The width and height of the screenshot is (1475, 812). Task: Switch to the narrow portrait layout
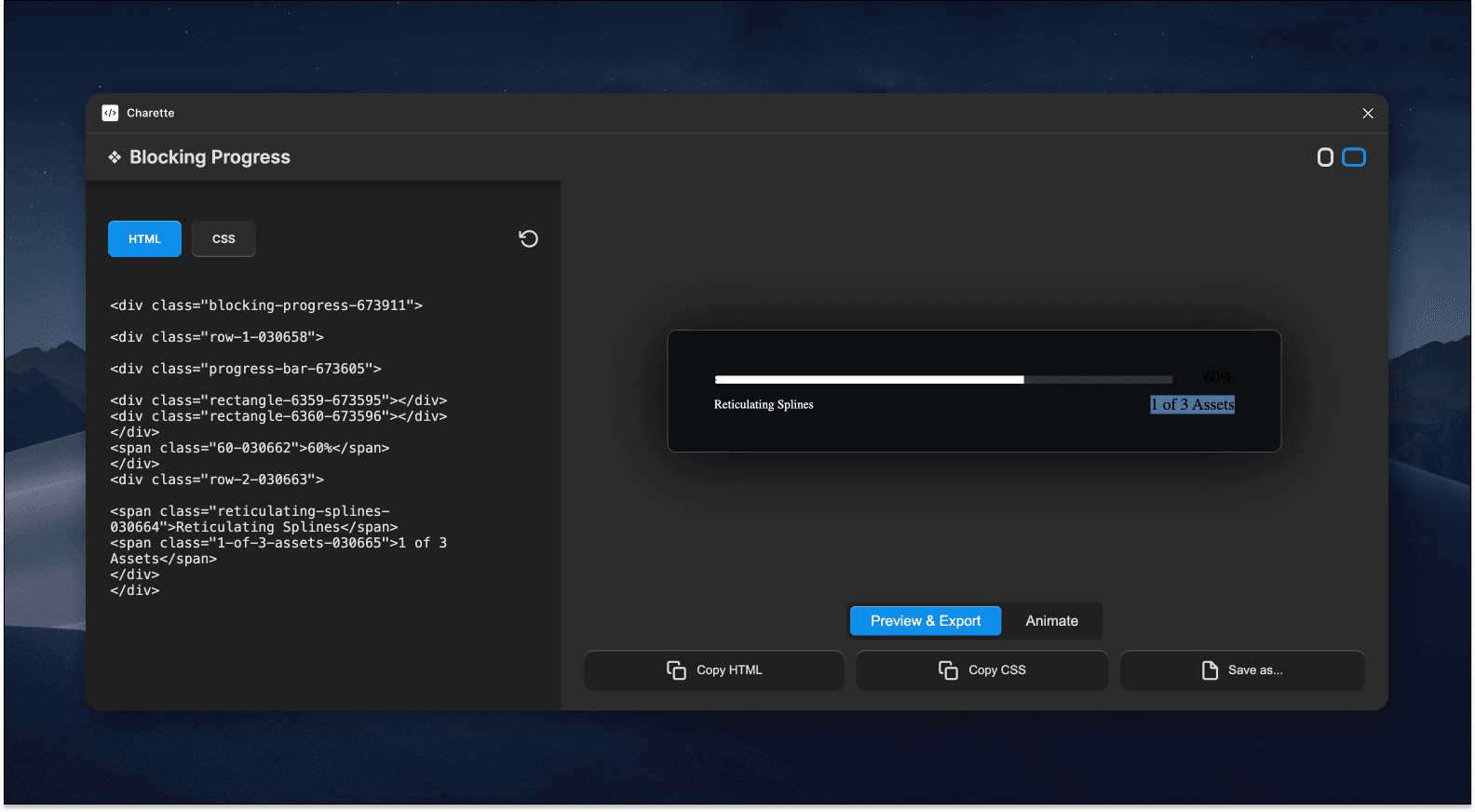click(1325, 157)
